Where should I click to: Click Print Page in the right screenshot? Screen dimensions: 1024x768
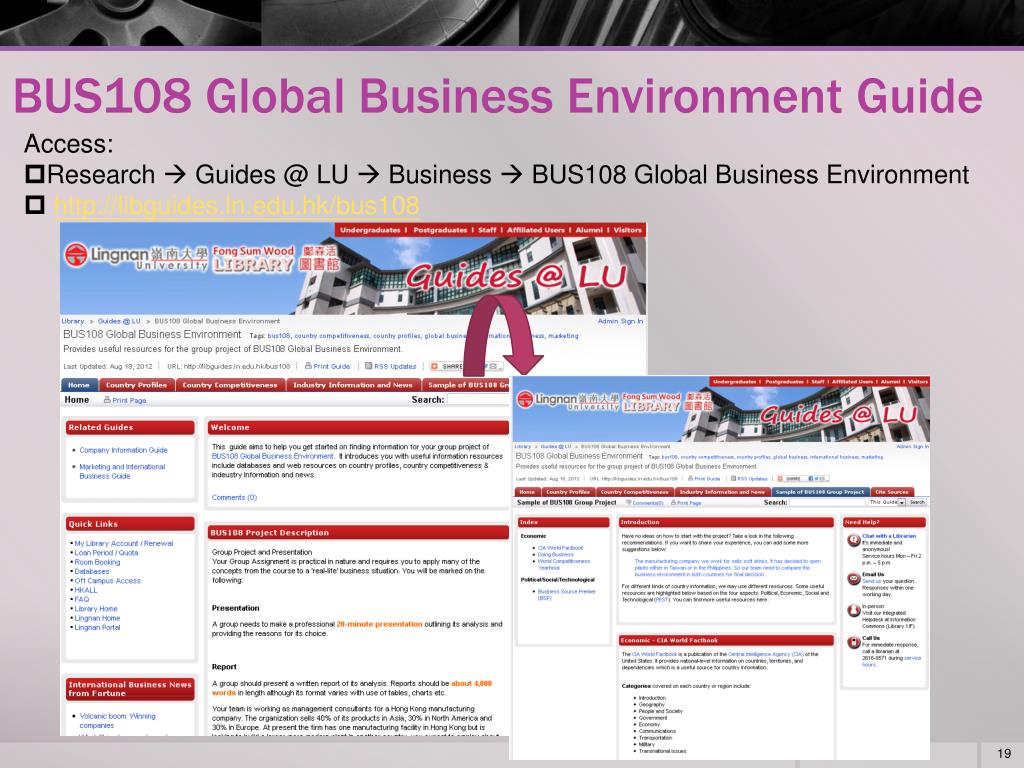[x=686, y=503]
